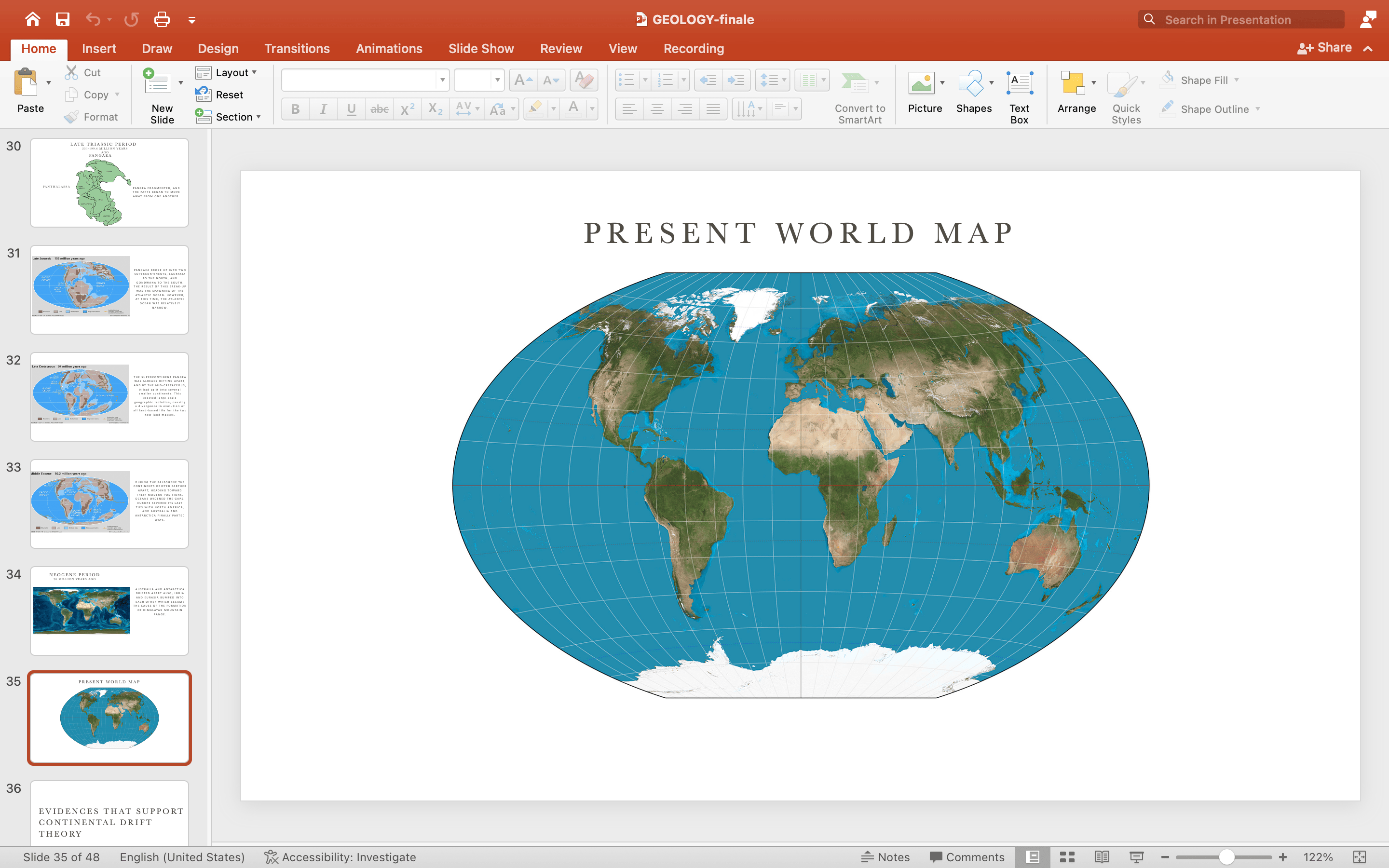
Task: Open the text direction menu
Action: pyautogui.click(x=749, y=109)
